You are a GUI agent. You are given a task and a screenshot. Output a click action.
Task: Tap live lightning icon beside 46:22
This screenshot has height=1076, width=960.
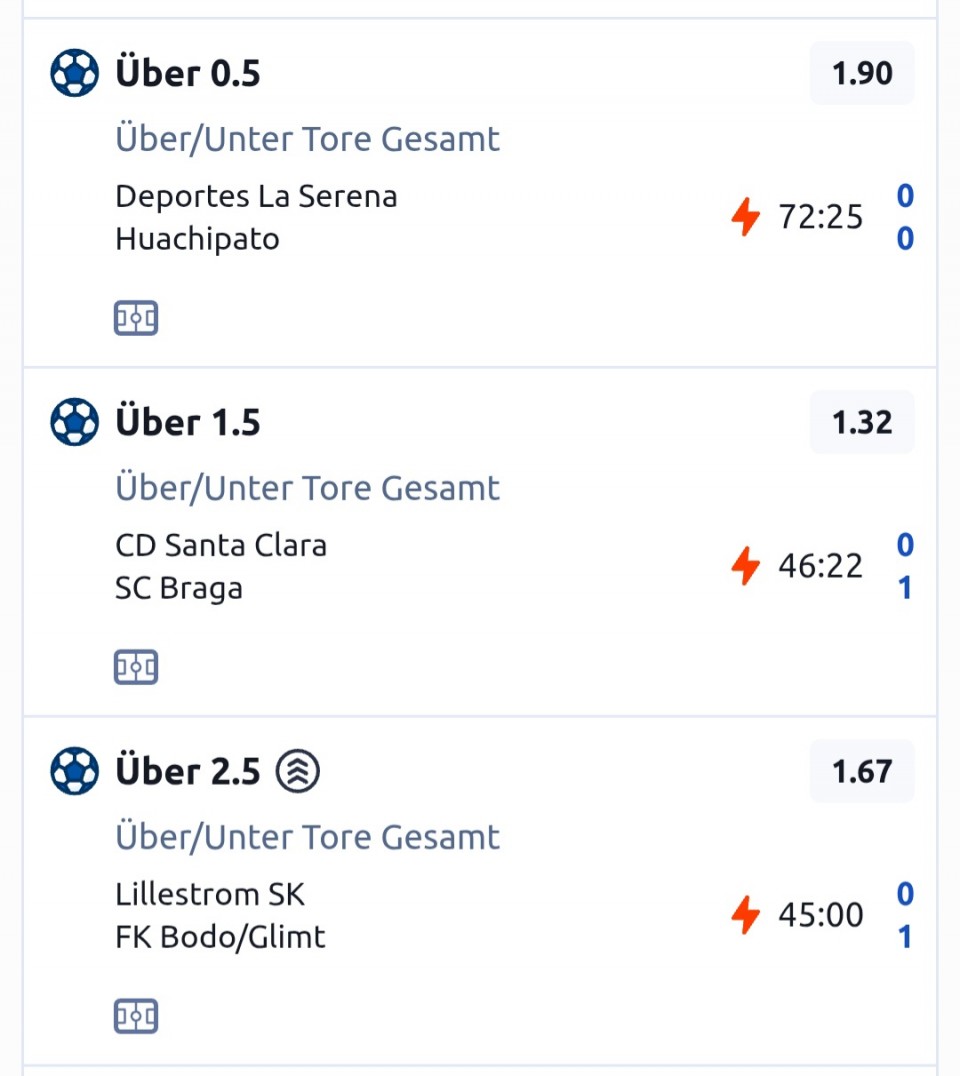745,566
